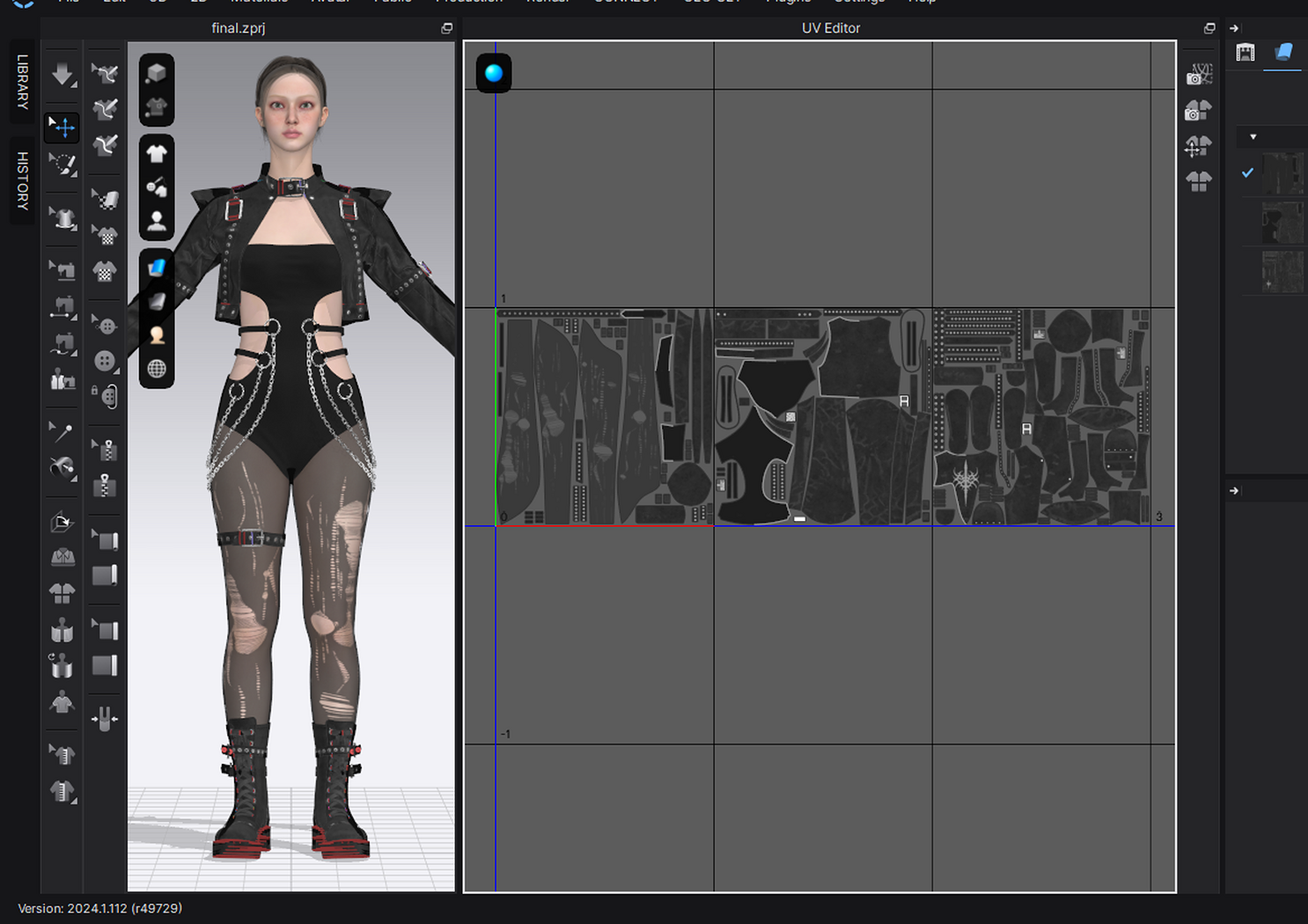The width and height of the screenshot is (1308, 924).
Task: Select the zipper tool with selection arrow
Action: click(105, 450)
